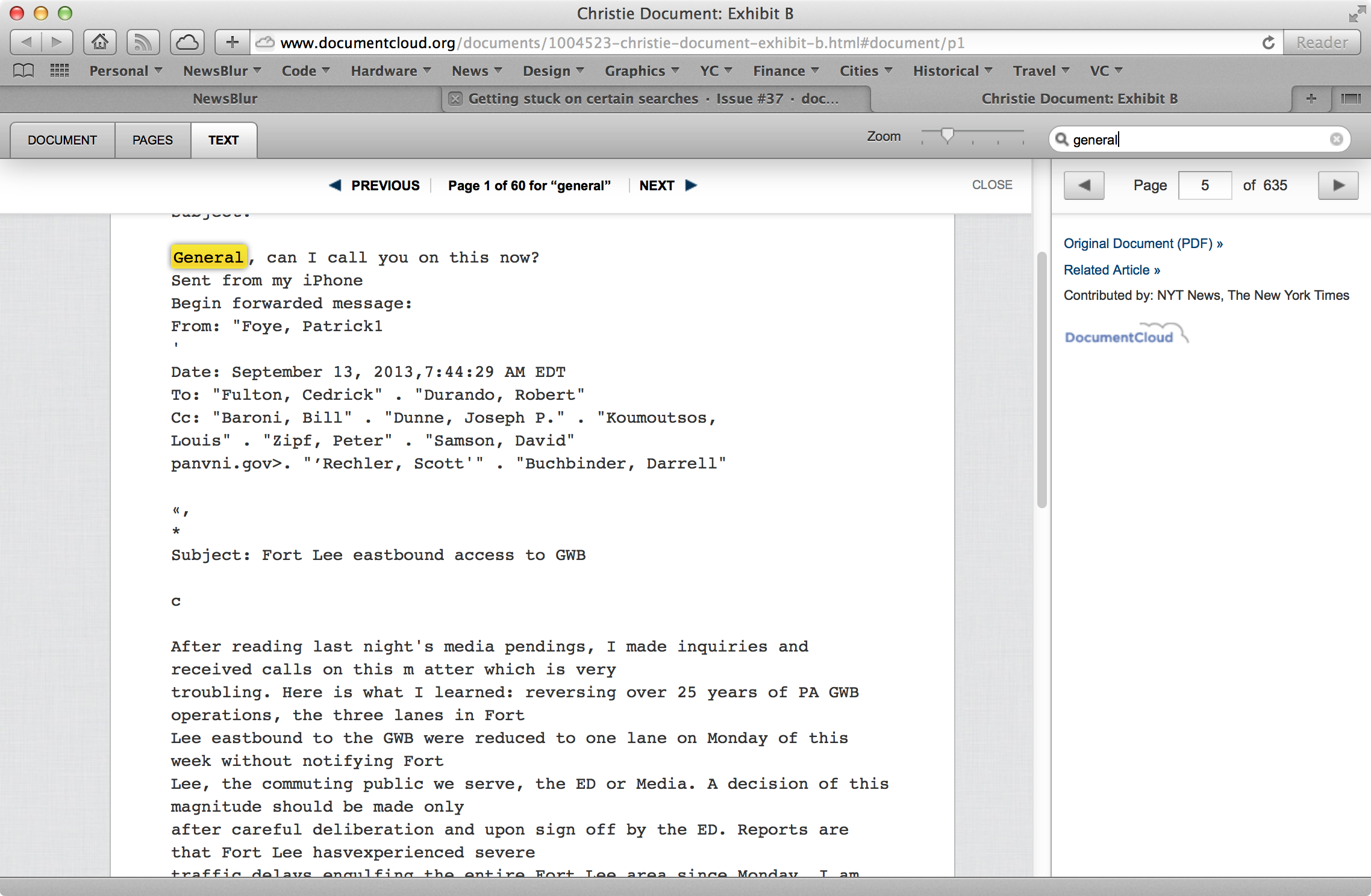Go to the previous page arrow in sidebar
Image resolution: width=1371 pixels, height=896 pixels.
(x=1084, y=185)
